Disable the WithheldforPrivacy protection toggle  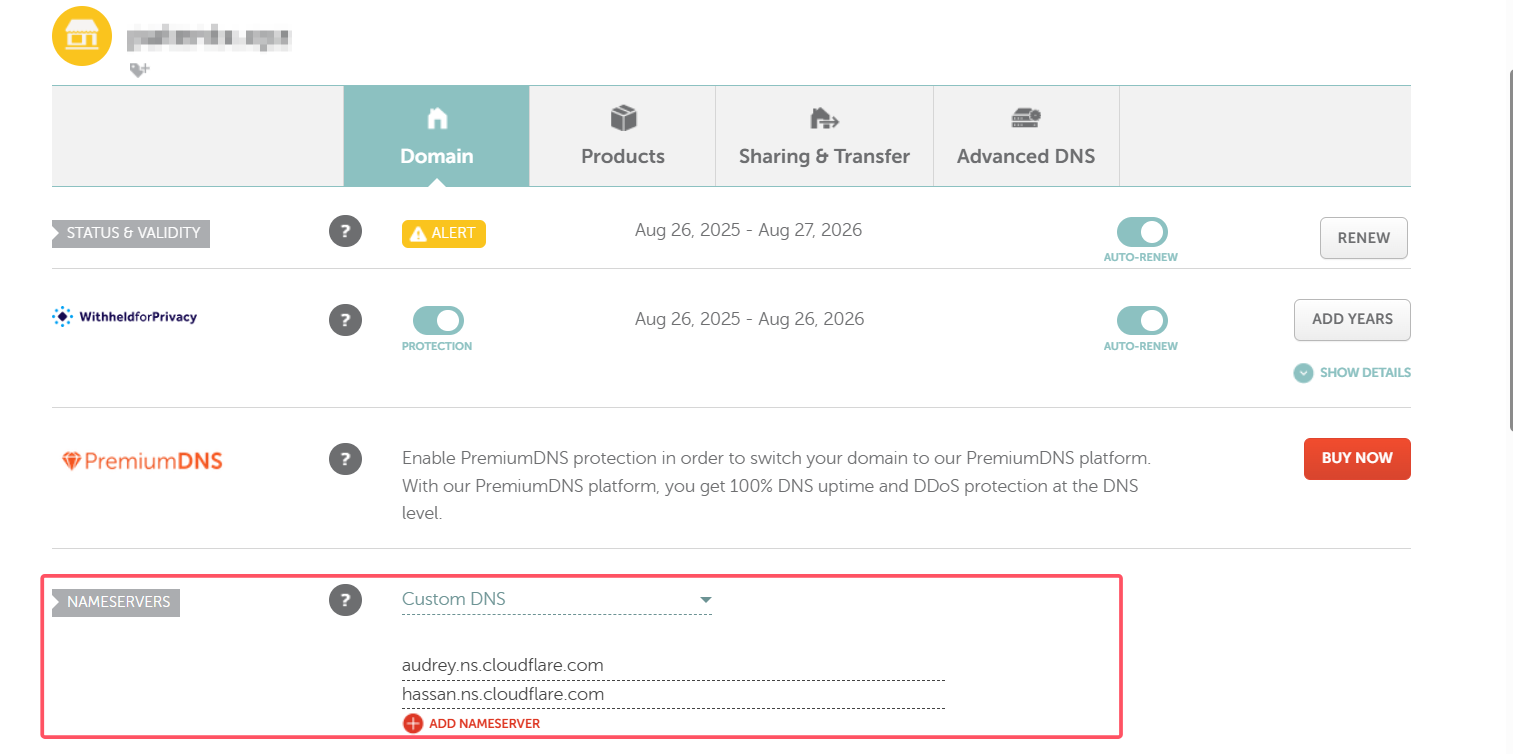437,319
